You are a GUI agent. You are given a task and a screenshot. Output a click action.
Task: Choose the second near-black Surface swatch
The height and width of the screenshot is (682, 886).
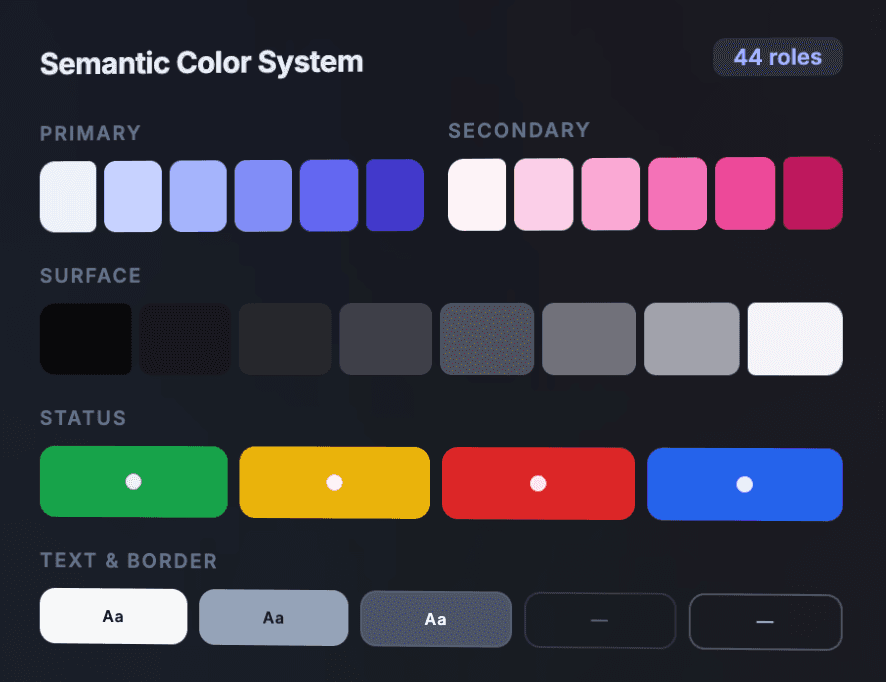pyautogui.click(x=185, y=338)
